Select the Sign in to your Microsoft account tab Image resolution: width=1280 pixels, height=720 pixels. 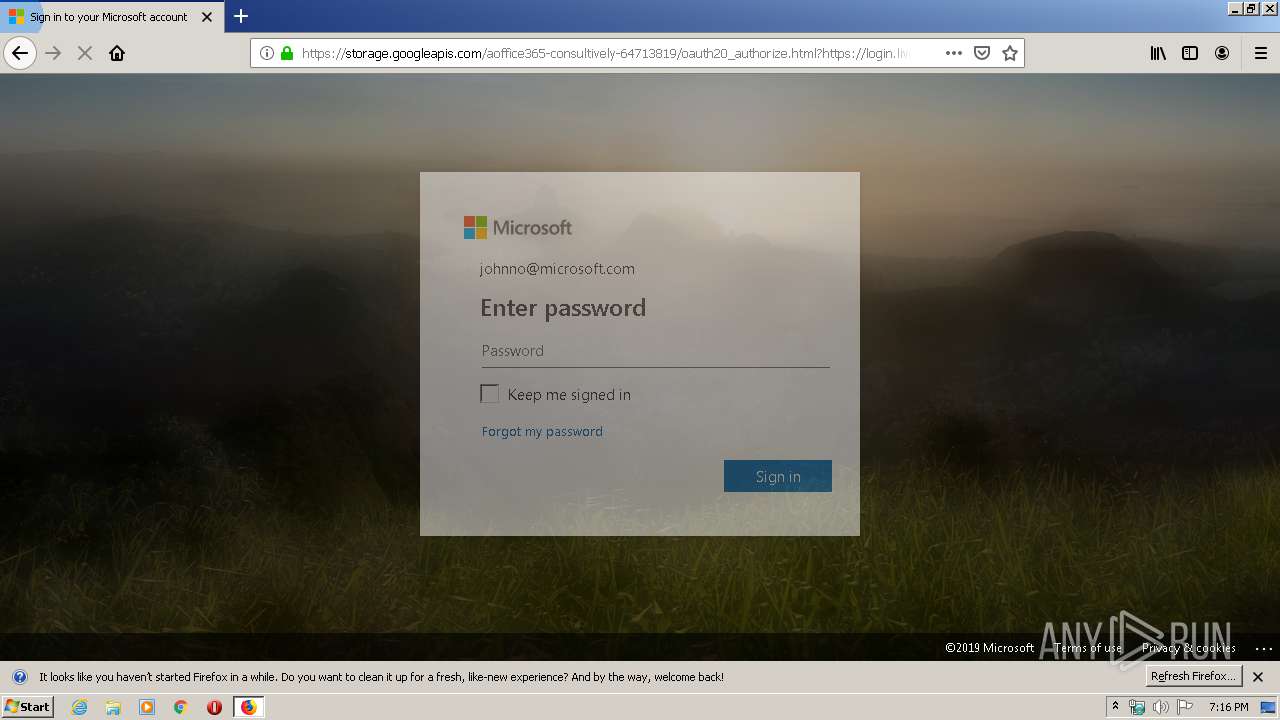pyautogui.click(x=110, y=17)
